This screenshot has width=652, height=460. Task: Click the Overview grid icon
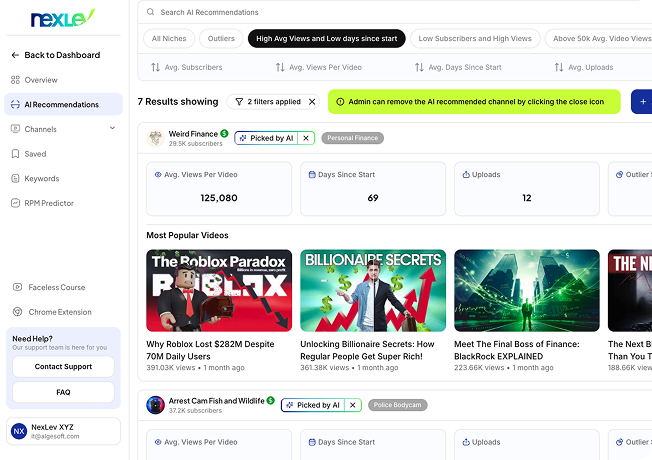click(15, 80)
